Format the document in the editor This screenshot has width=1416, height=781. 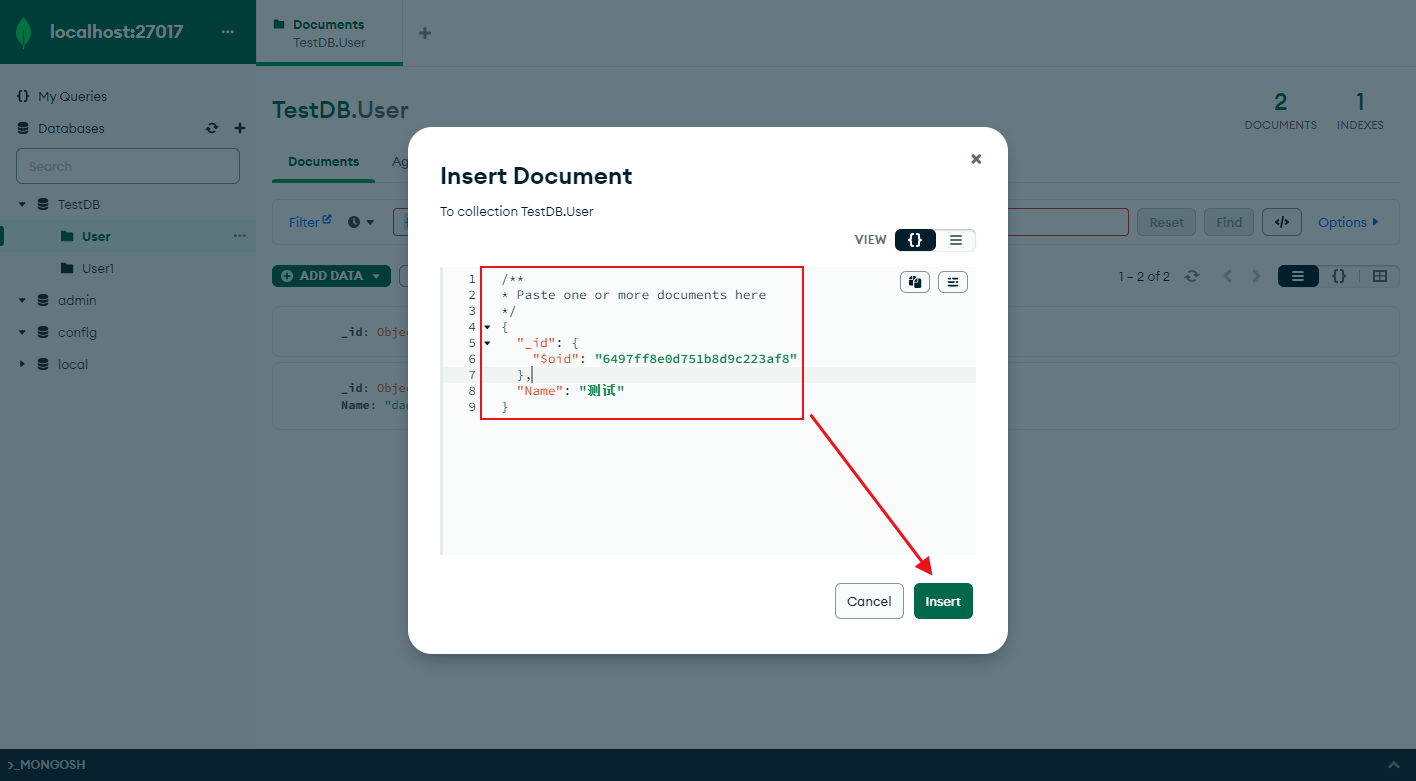[x=953, y=282]
